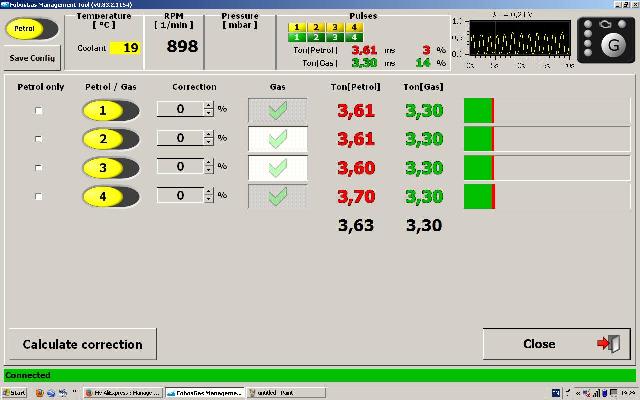Toggle cylinder 3 Petrol/Gas switch

pos(111,168)
